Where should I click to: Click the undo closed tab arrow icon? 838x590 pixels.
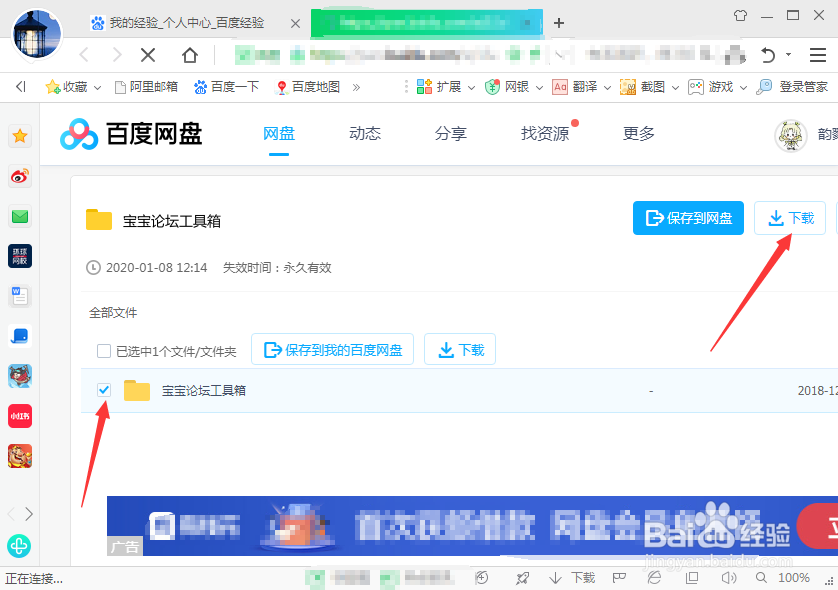768,55
